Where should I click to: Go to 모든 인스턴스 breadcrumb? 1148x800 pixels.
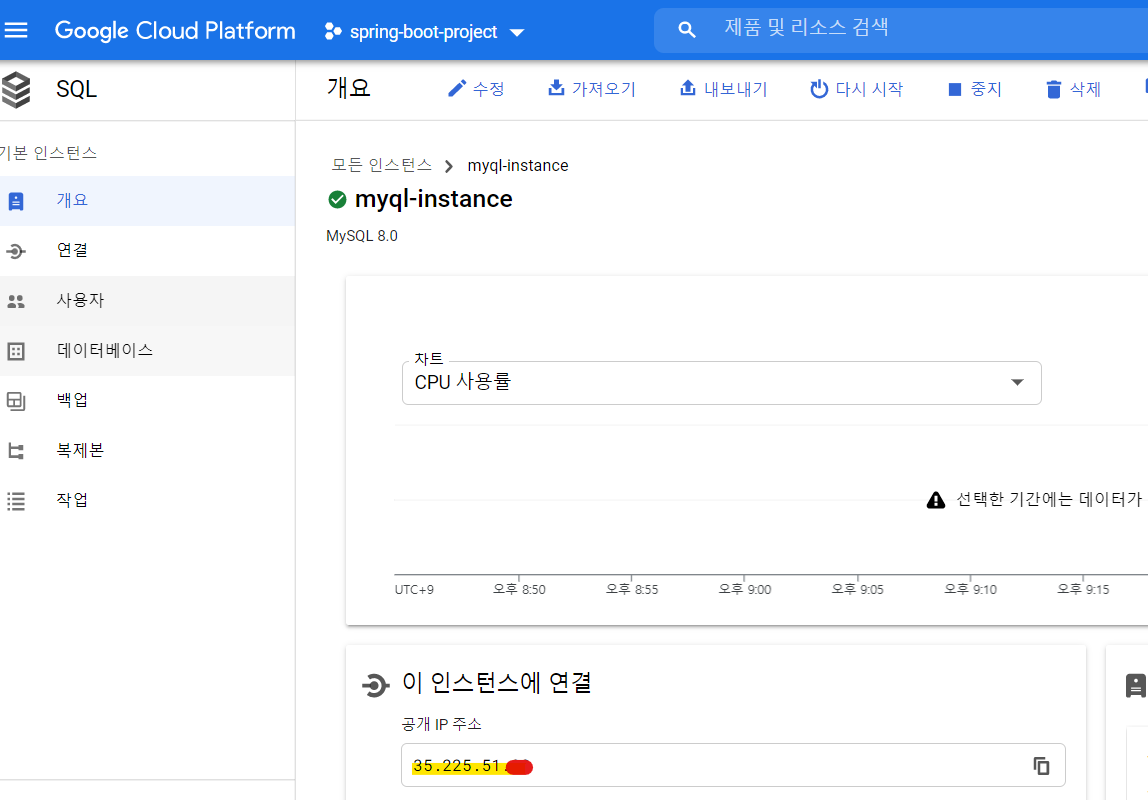coord(381,165)
